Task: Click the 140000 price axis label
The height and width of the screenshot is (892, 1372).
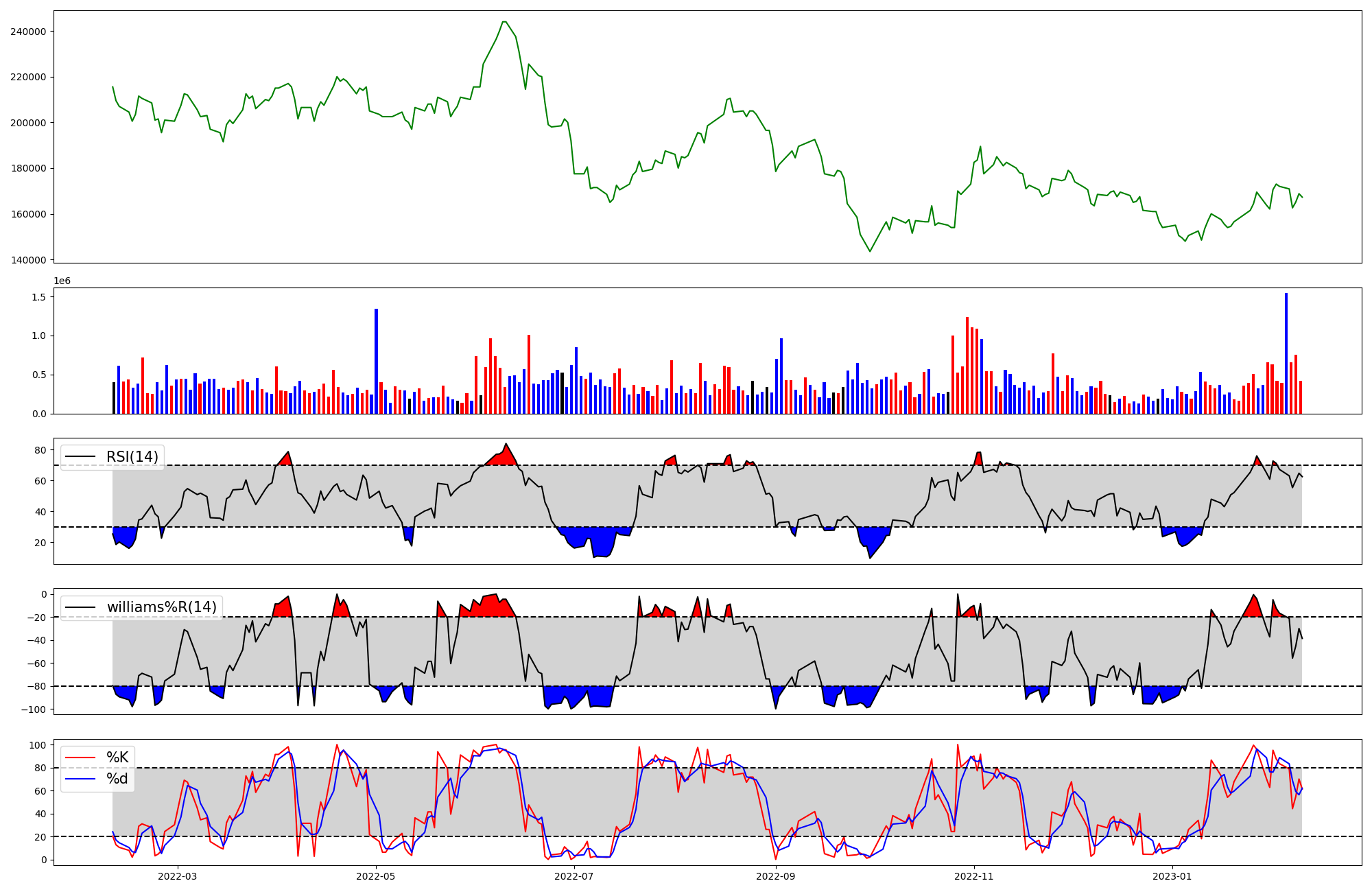Action: click(28, 260)
